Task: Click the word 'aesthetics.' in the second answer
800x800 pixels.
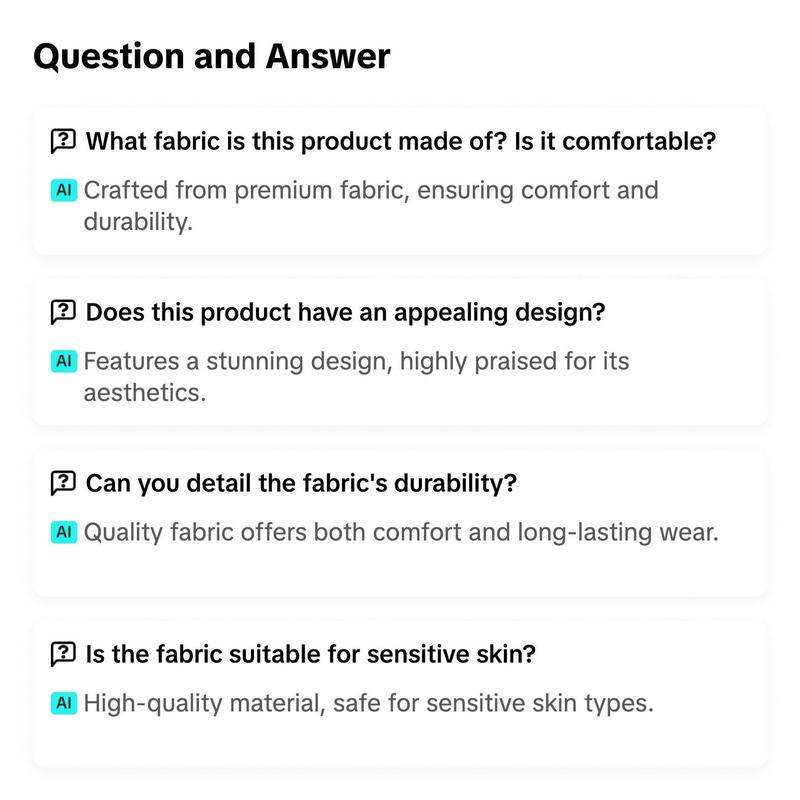Action: pos(145,393)
